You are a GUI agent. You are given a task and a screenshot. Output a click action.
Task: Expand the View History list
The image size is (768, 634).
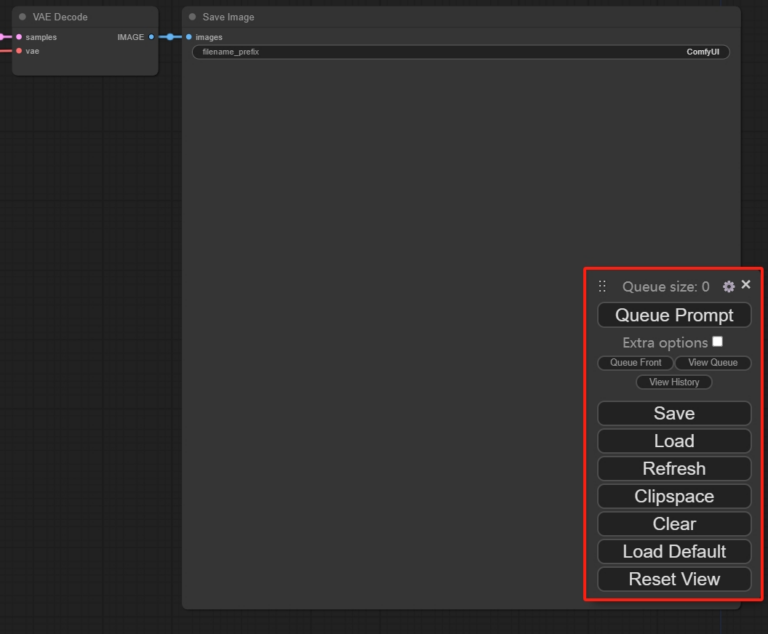(674, 382)
